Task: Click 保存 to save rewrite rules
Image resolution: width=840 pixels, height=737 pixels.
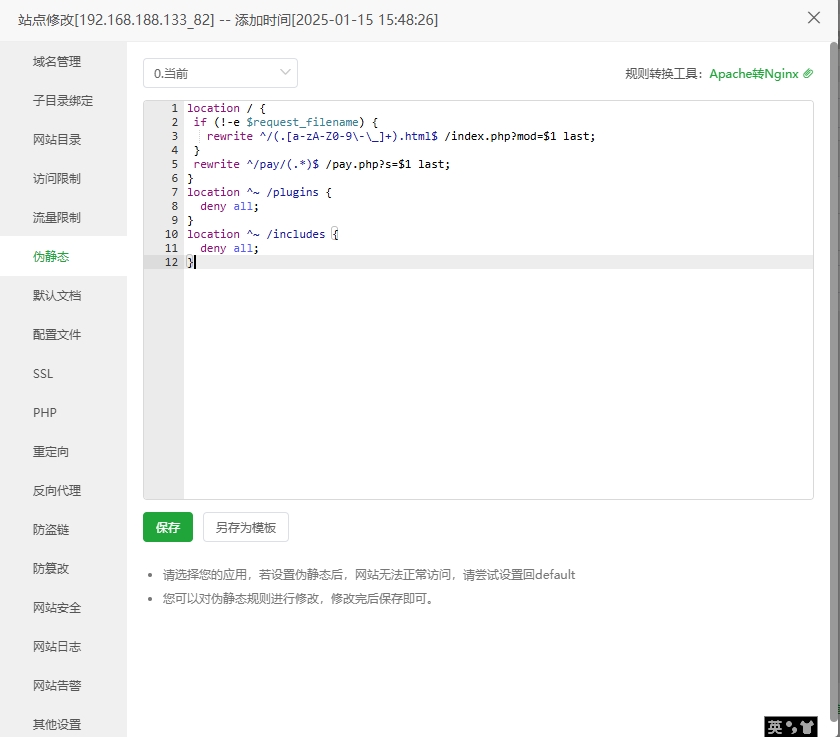Action: [x=167, y=527]
